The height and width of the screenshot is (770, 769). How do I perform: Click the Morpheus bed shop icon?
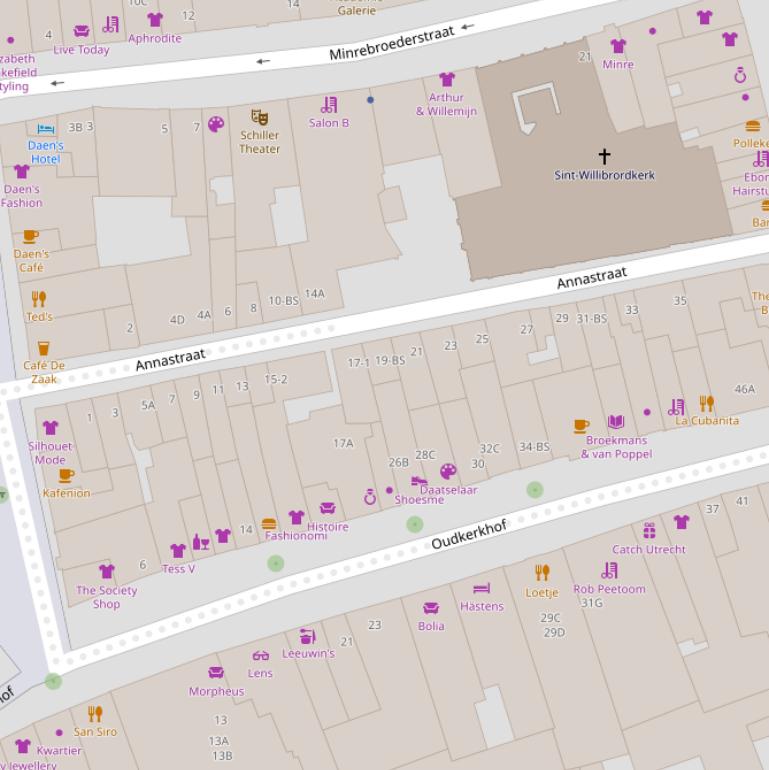coord(216,673)
